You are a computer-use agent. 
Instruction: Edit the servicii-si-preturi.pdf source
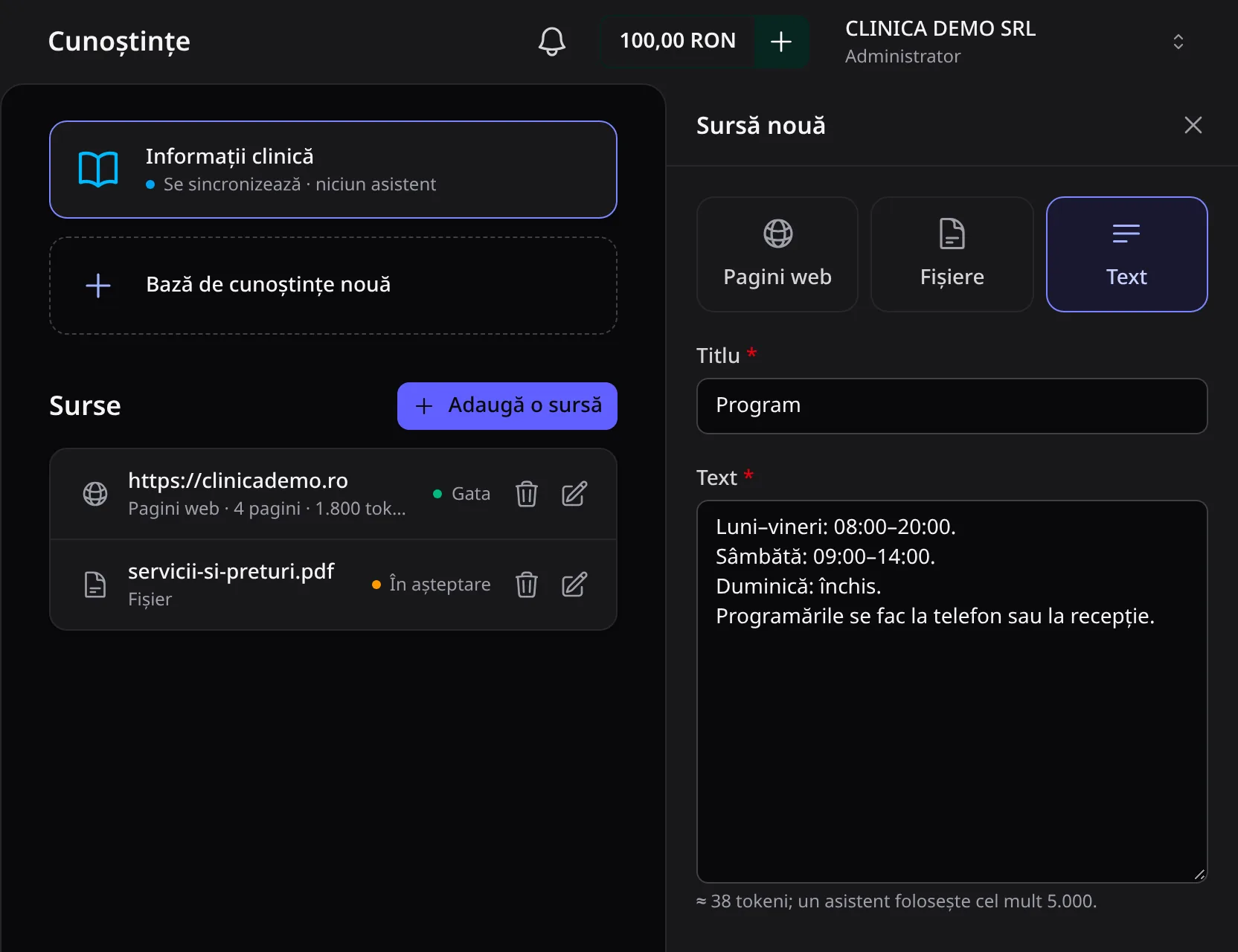pos(574,585)
